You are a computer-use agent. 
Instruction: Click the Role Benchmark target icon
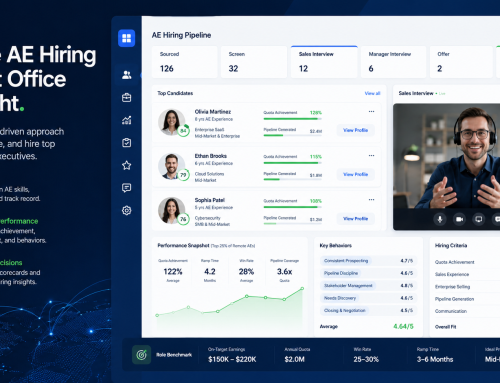(141, 355)
